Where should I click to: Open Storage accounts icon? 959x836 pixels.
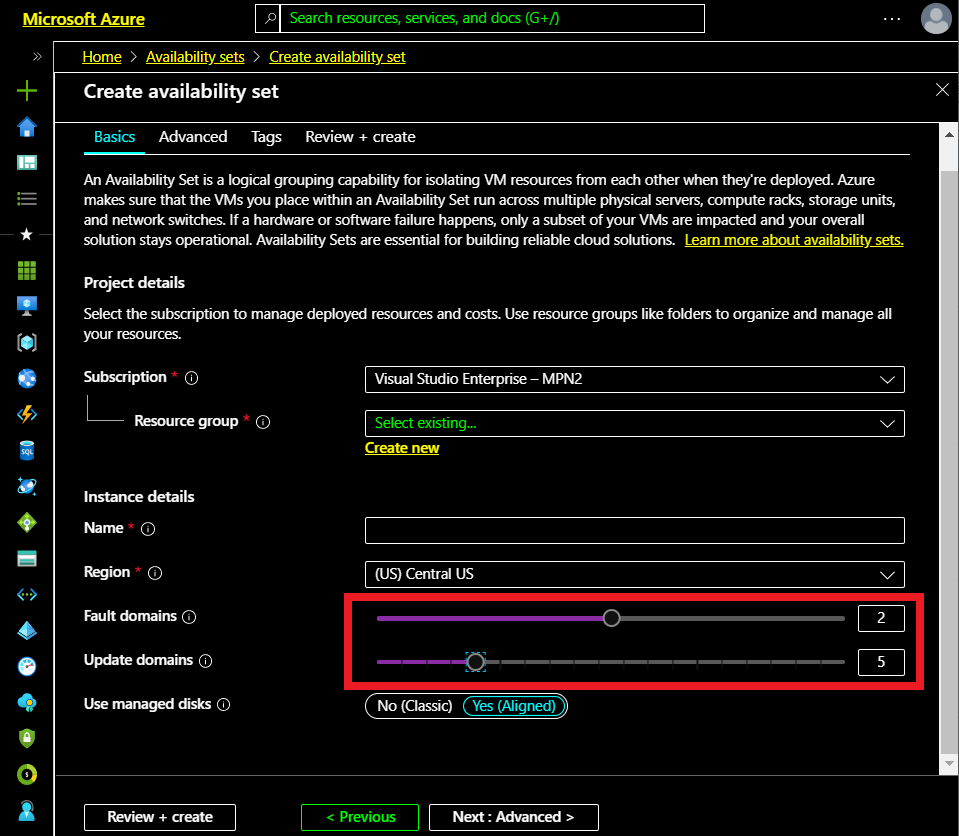click(x=27, y=558)
